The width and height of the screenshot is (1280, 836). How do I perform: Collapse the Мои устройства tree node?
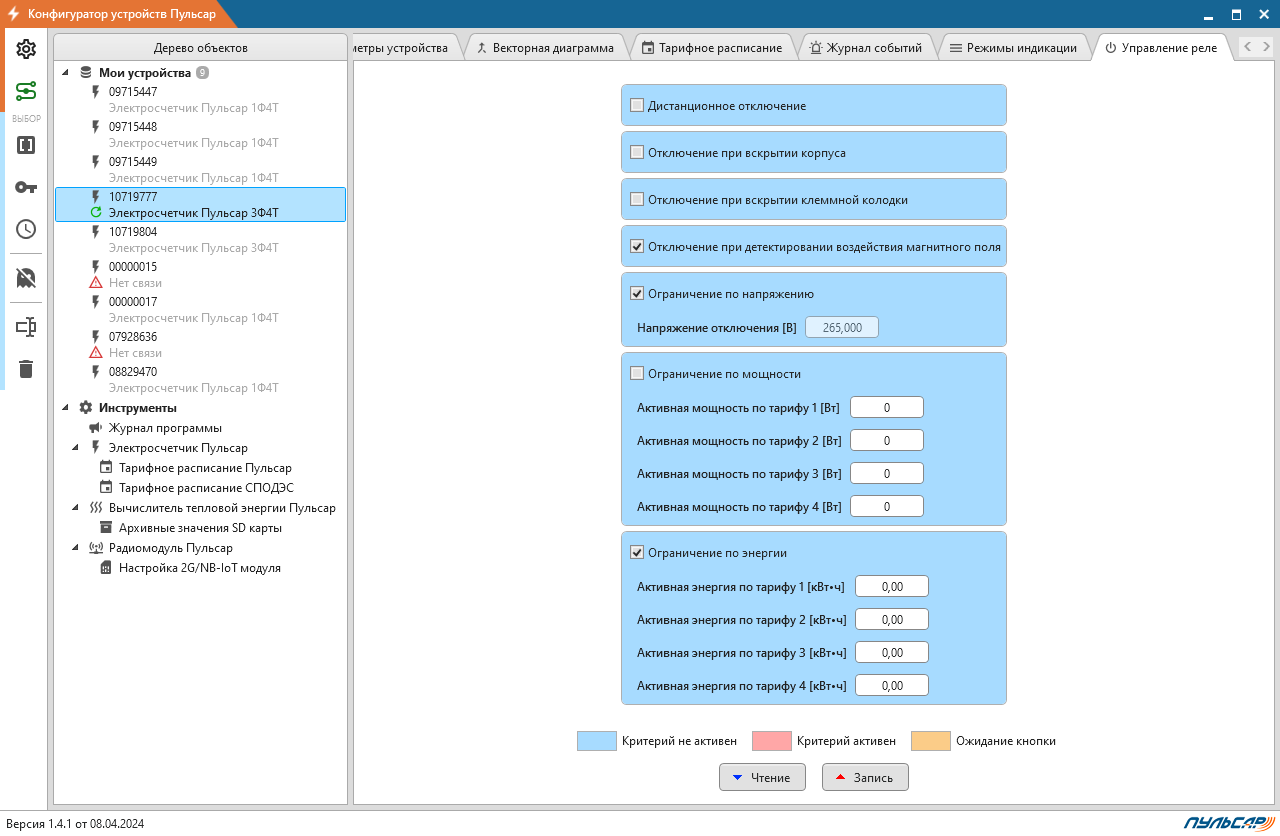point(66,73)
